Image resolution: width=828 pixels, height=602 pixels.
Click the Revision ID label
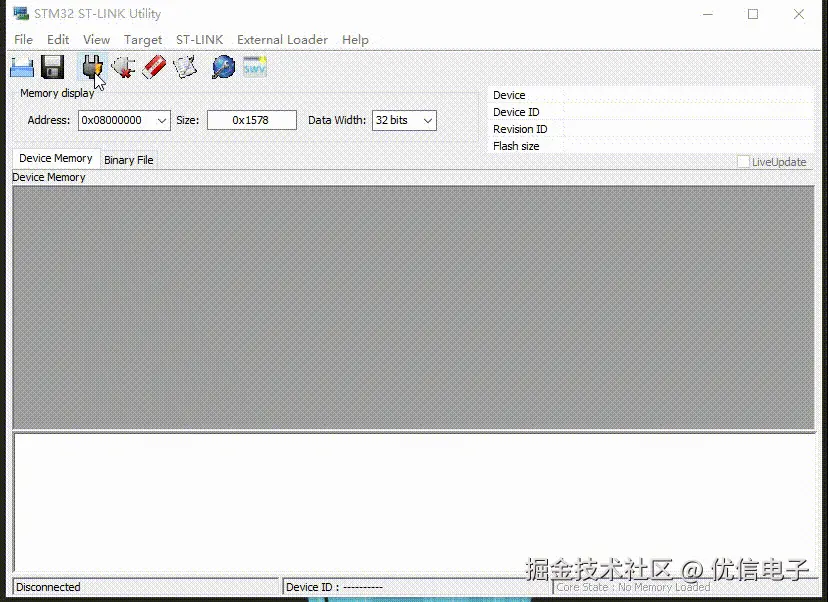(x=520, y=129)
